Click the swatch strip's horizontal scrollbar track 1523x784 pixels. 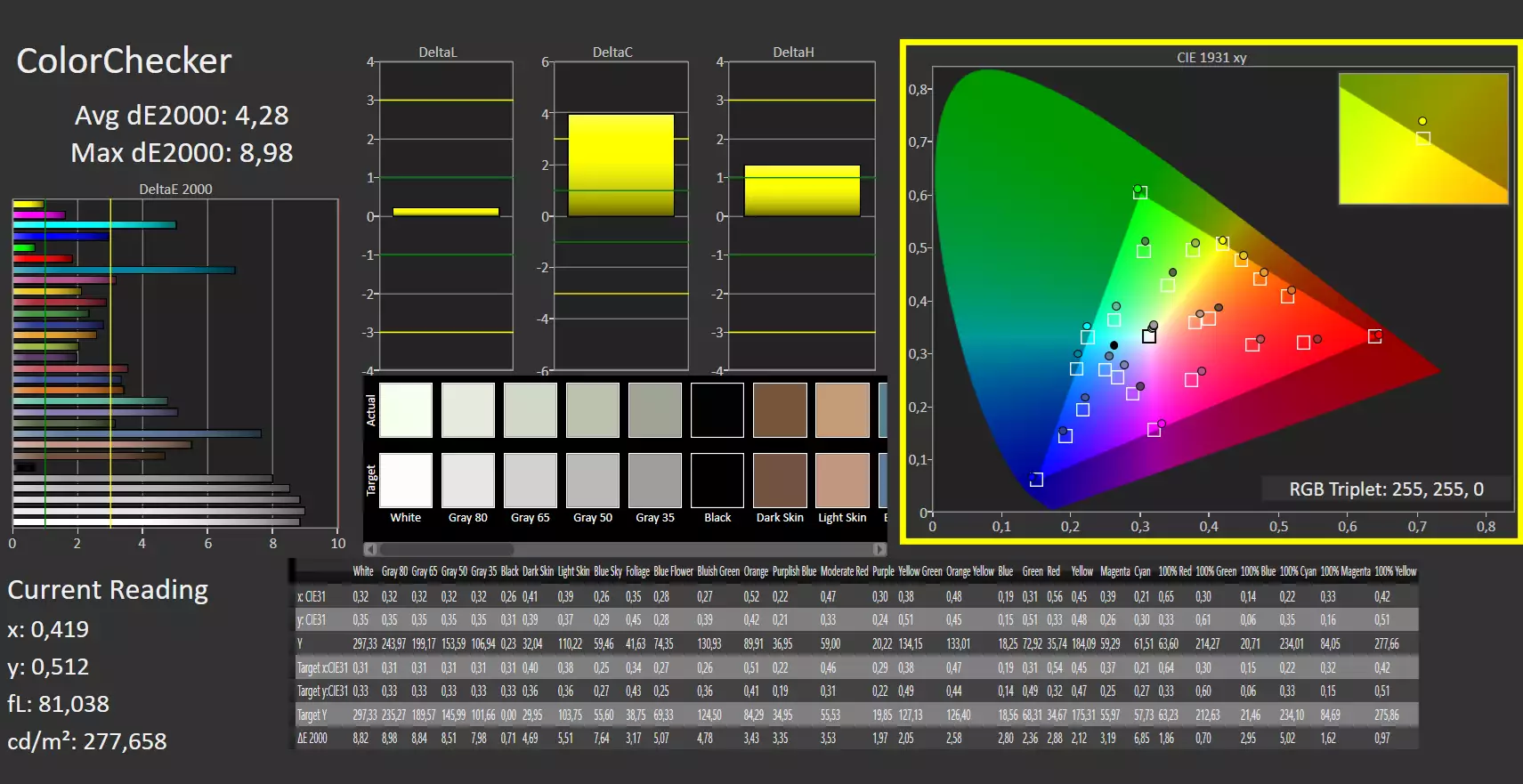625,549
